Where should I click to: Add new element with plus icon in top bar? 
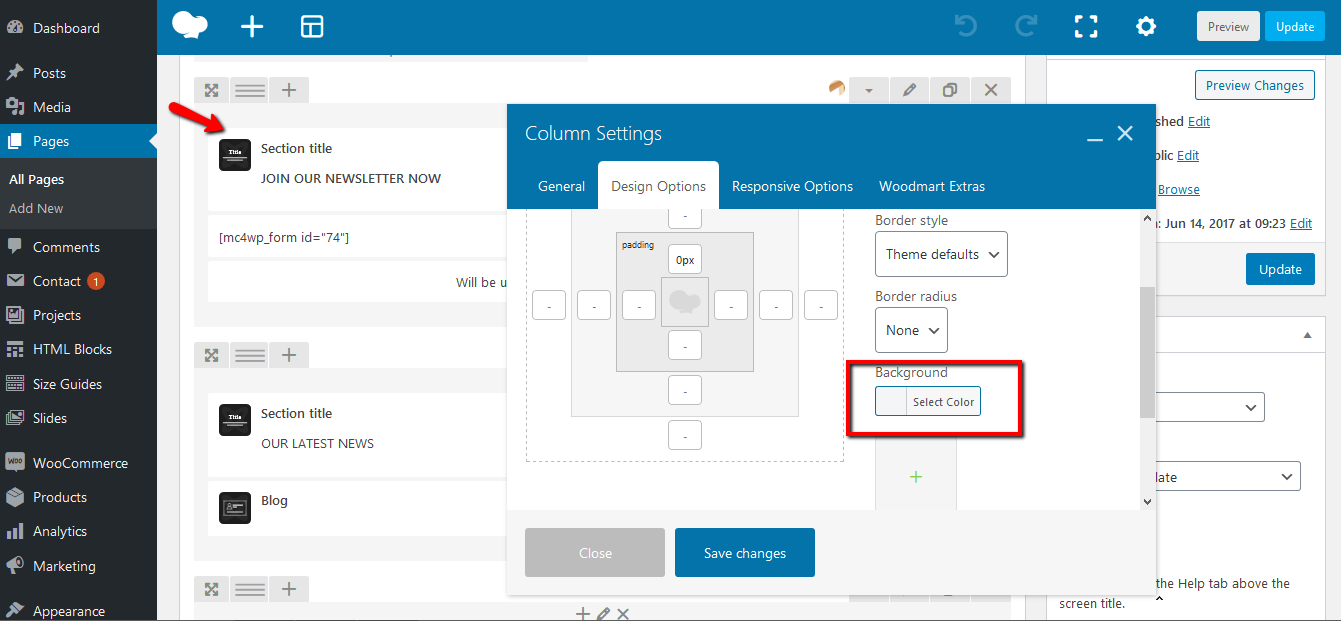tap(252, 27)
